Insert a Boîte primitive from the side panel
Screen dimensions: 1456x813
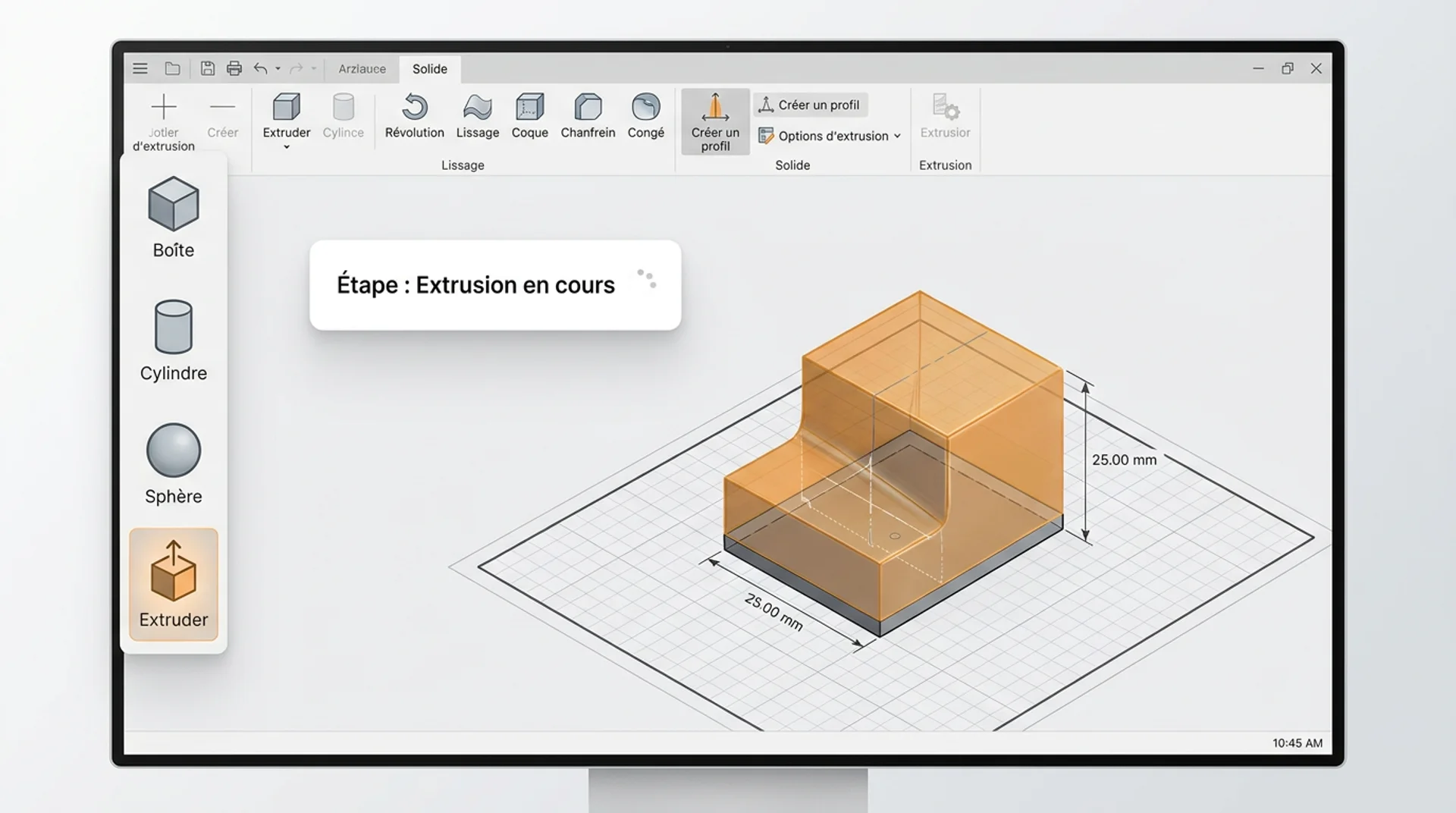point(174,218)
